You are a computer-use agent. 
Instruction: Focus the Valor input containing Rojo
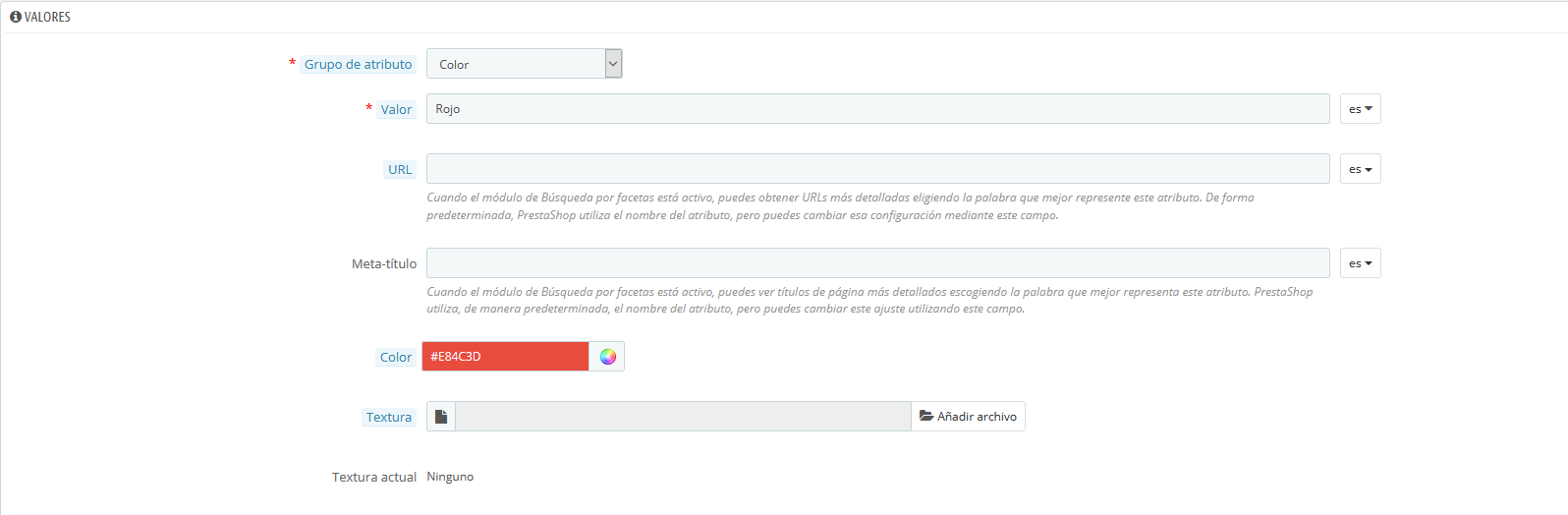(x=878, y=109)
